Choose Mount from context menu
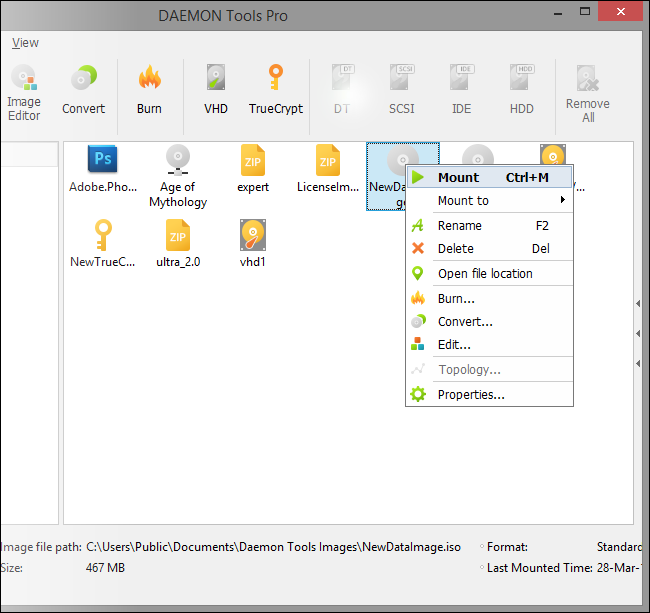The image size is (650, 613). coord(490,177)
